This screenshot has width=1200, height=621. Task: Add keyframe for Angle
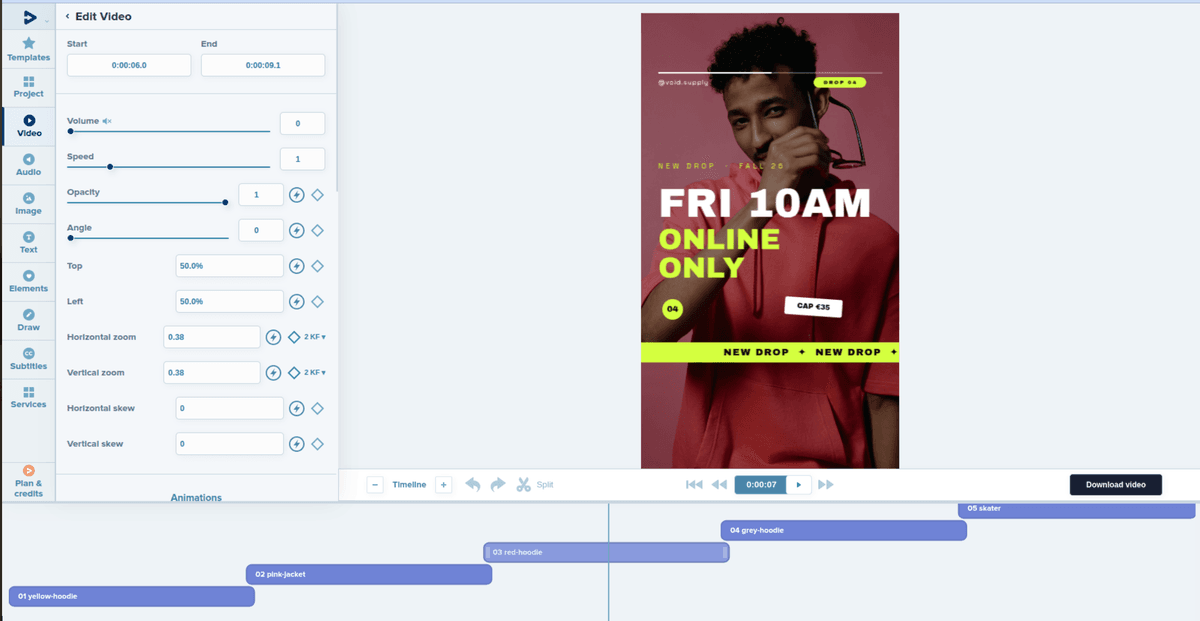pos(317,230)
